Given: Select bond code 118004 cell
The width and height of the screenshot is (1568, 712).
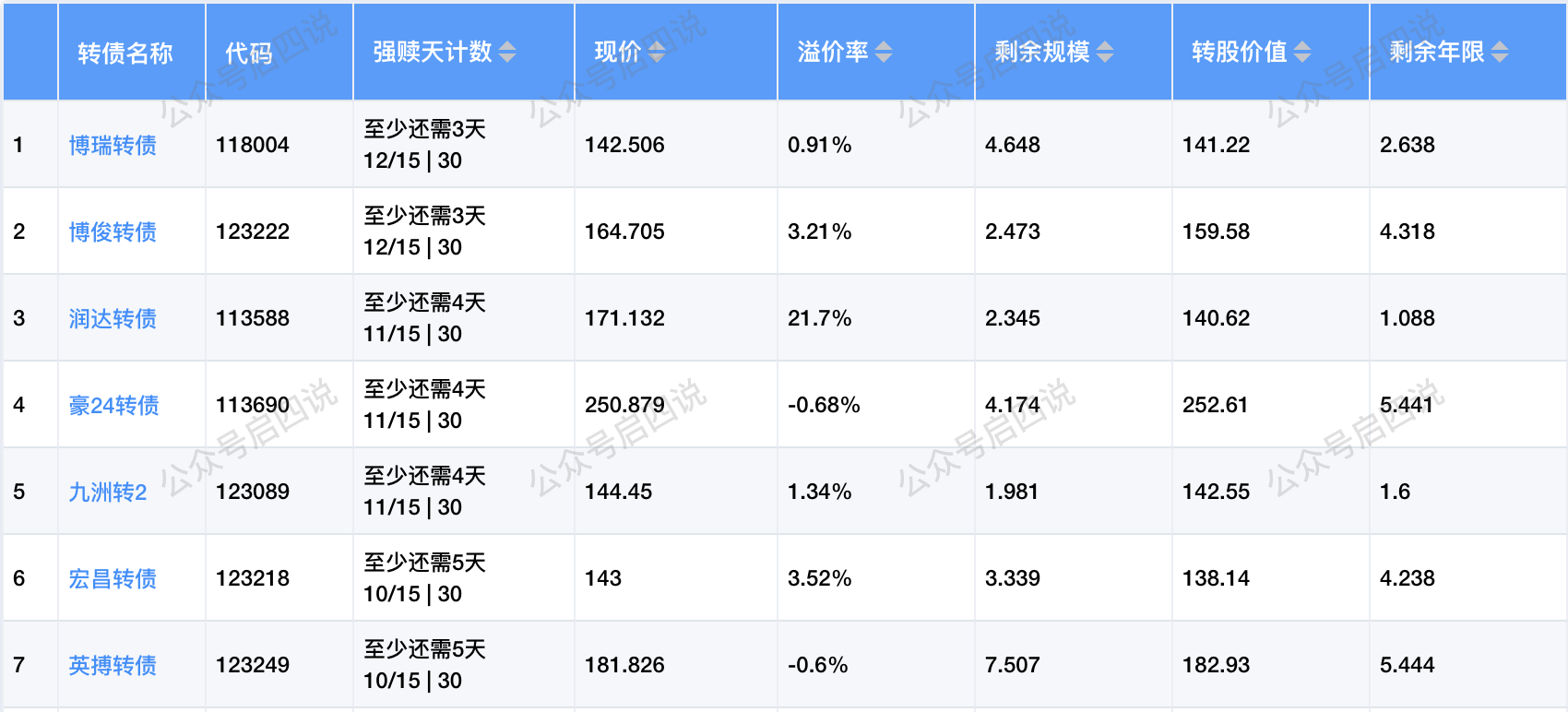Looking at the screenshot, I should [x=253, y=145].
